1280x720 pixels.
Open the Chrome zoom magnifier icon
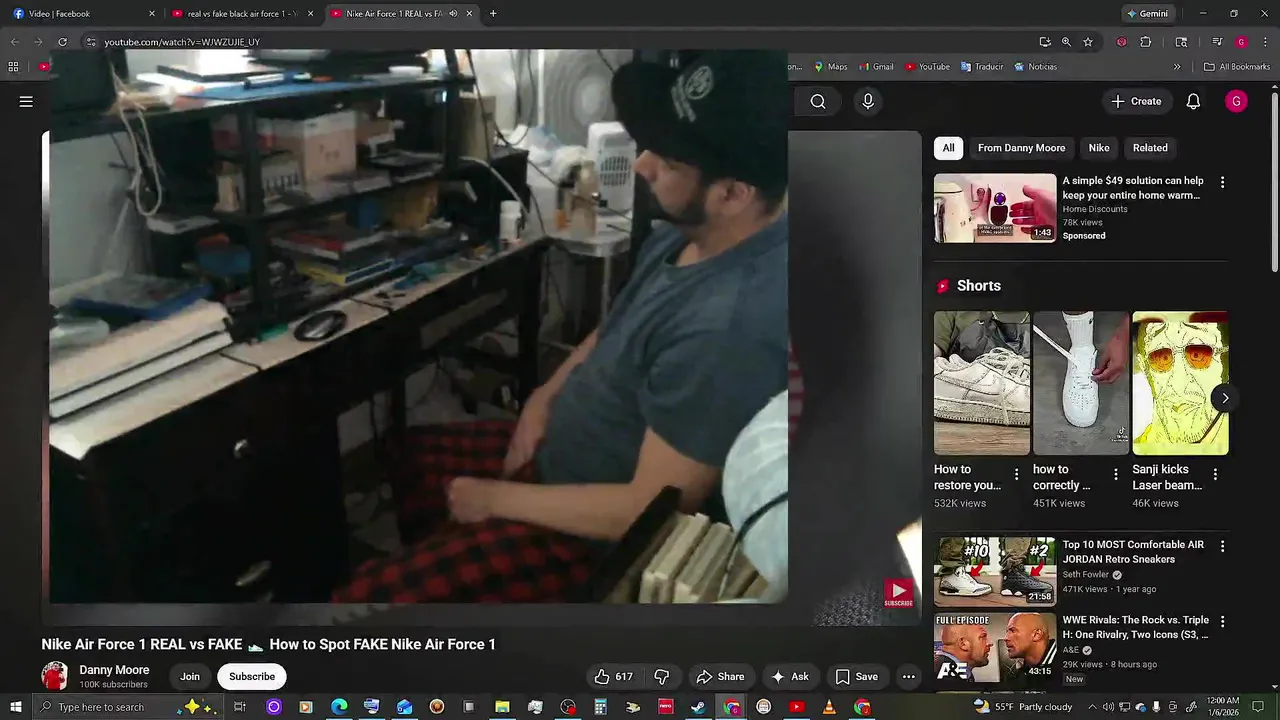point(1066,42)
